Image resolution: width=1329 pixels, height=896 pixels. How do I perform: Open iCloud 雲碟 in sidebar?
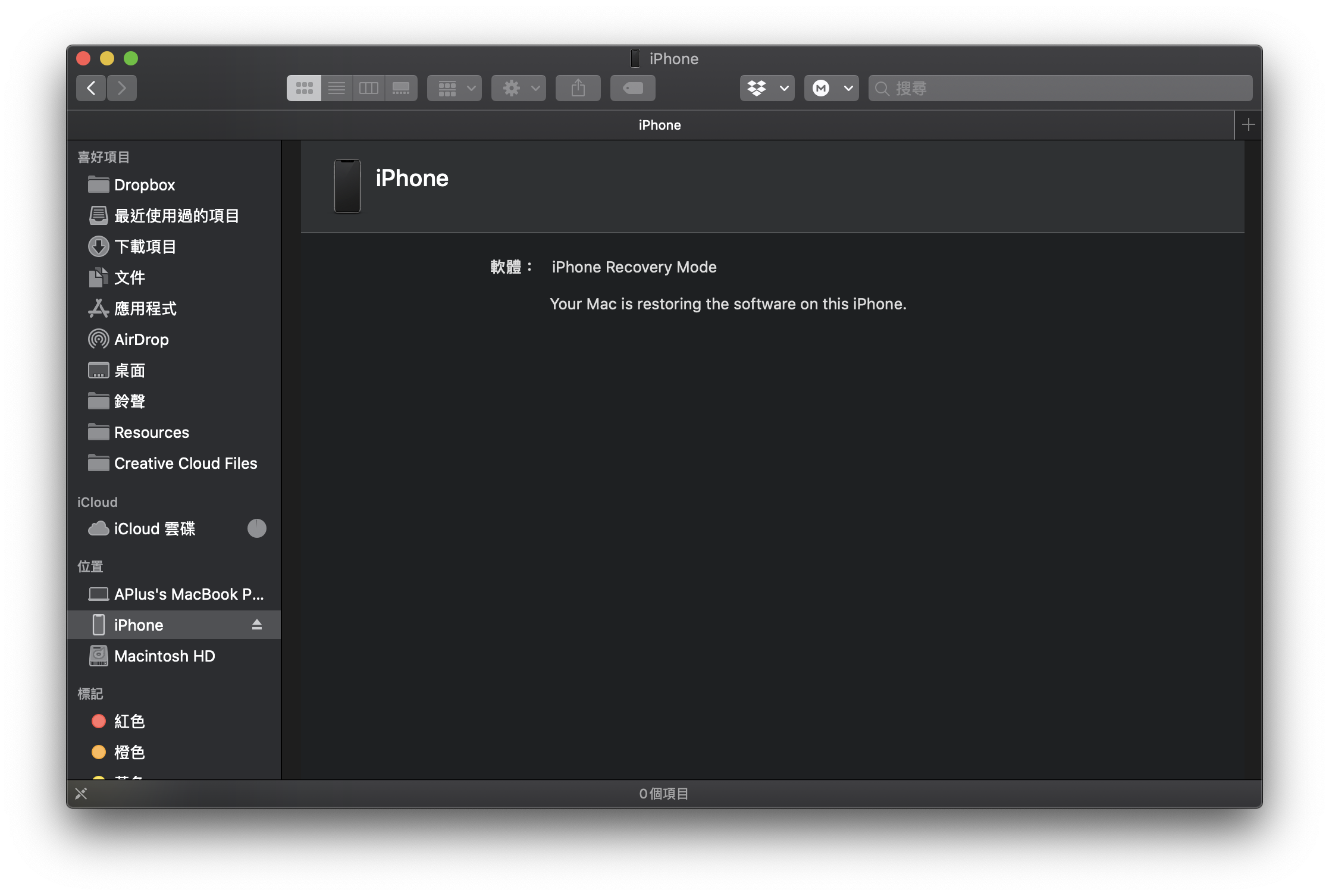pos(174,529)
